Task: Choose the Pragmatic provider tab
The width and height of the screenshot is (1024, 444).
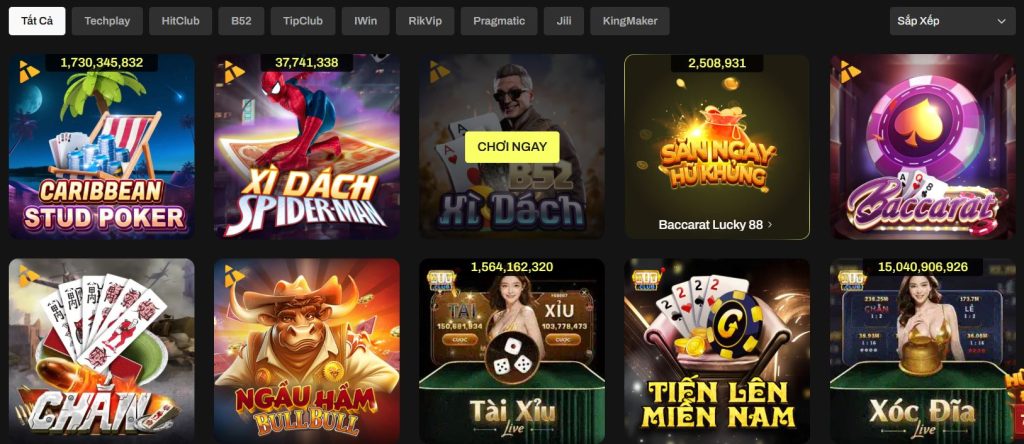Action: coord(499,21)
